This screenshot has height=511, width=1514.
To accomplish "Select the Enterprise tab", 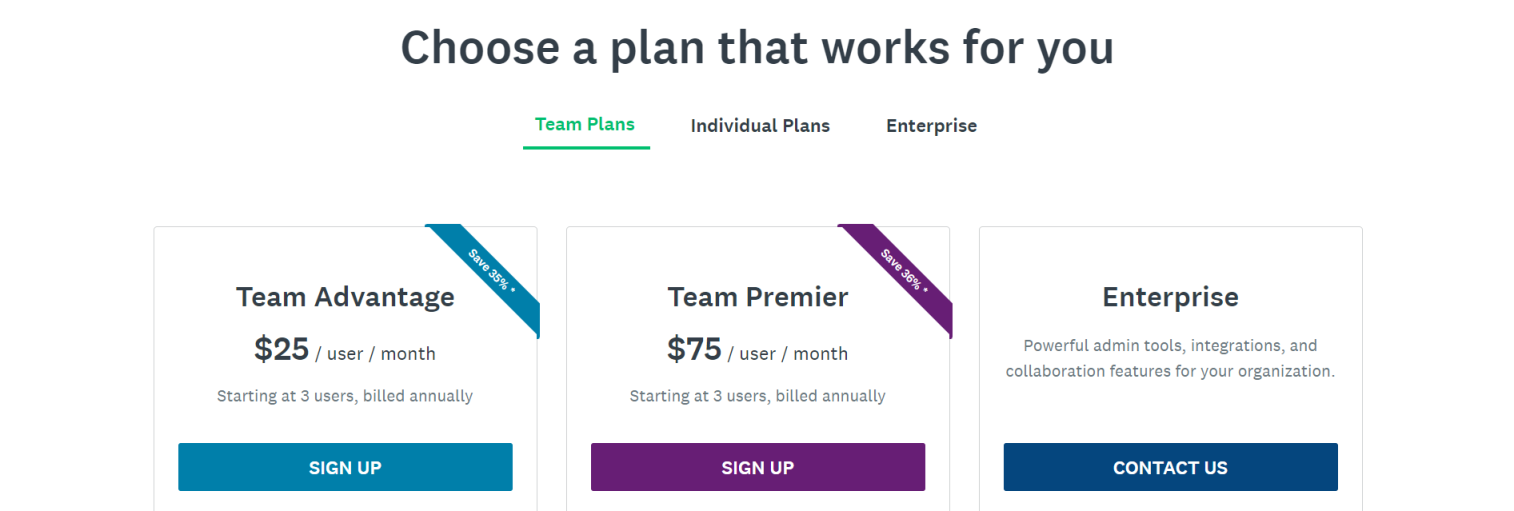I will 931,126.
